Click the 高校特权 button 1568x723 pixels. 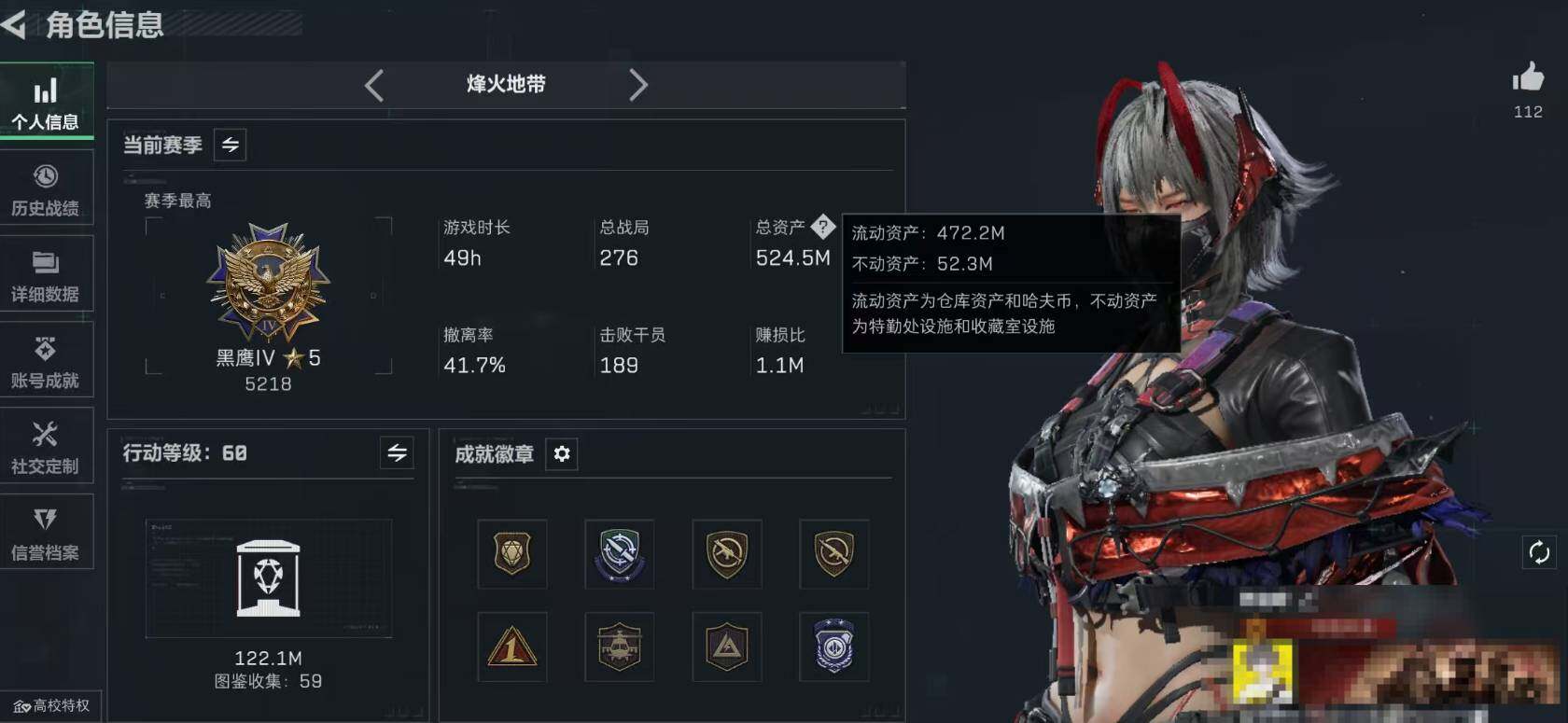point(51,705)
